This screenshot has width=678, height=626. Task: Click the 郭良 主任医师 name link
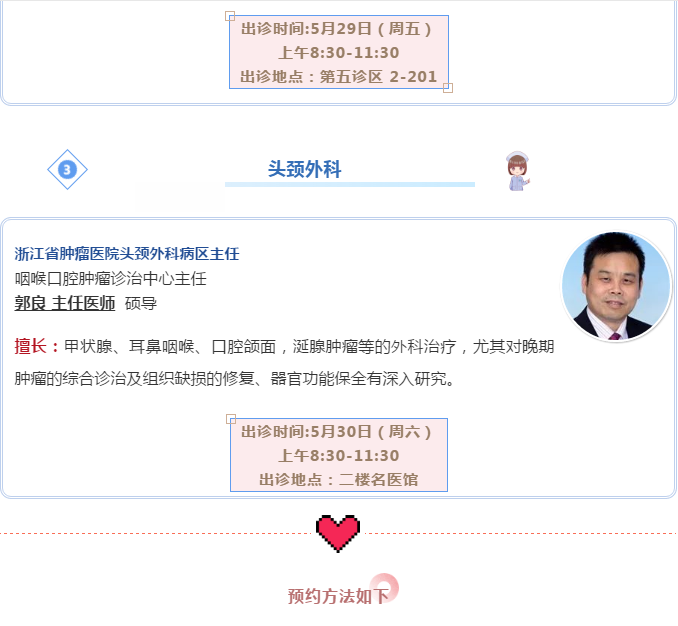pos(65,303)
